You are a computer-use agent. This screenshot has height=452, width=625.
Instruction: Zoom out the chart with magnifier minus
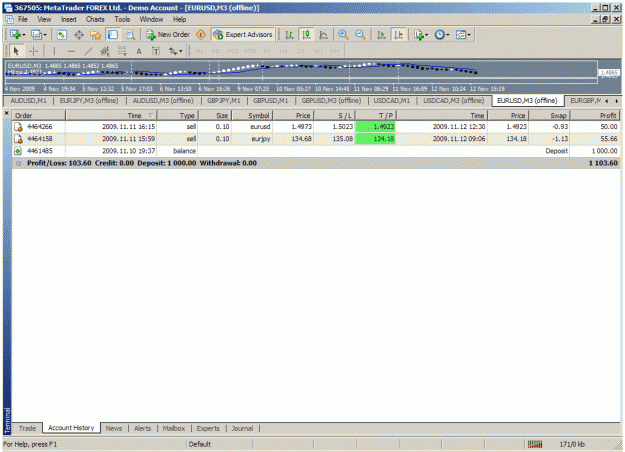coord(360,35)
